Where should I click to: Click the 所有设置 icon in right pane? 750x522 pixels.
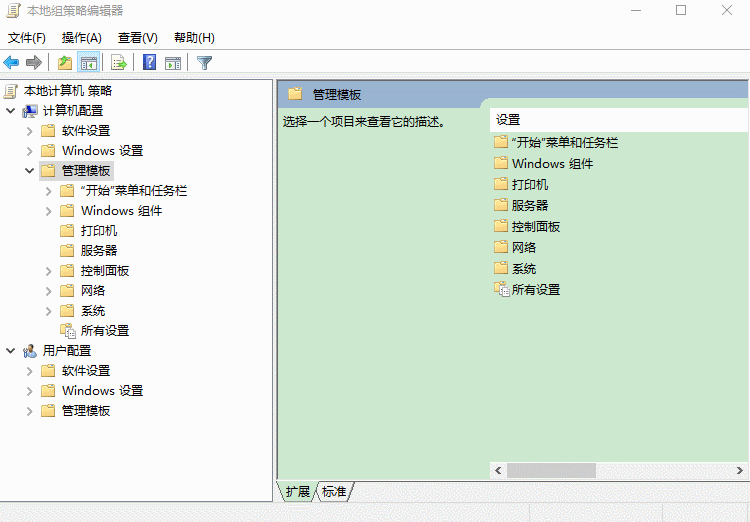(x=502, y=289)
